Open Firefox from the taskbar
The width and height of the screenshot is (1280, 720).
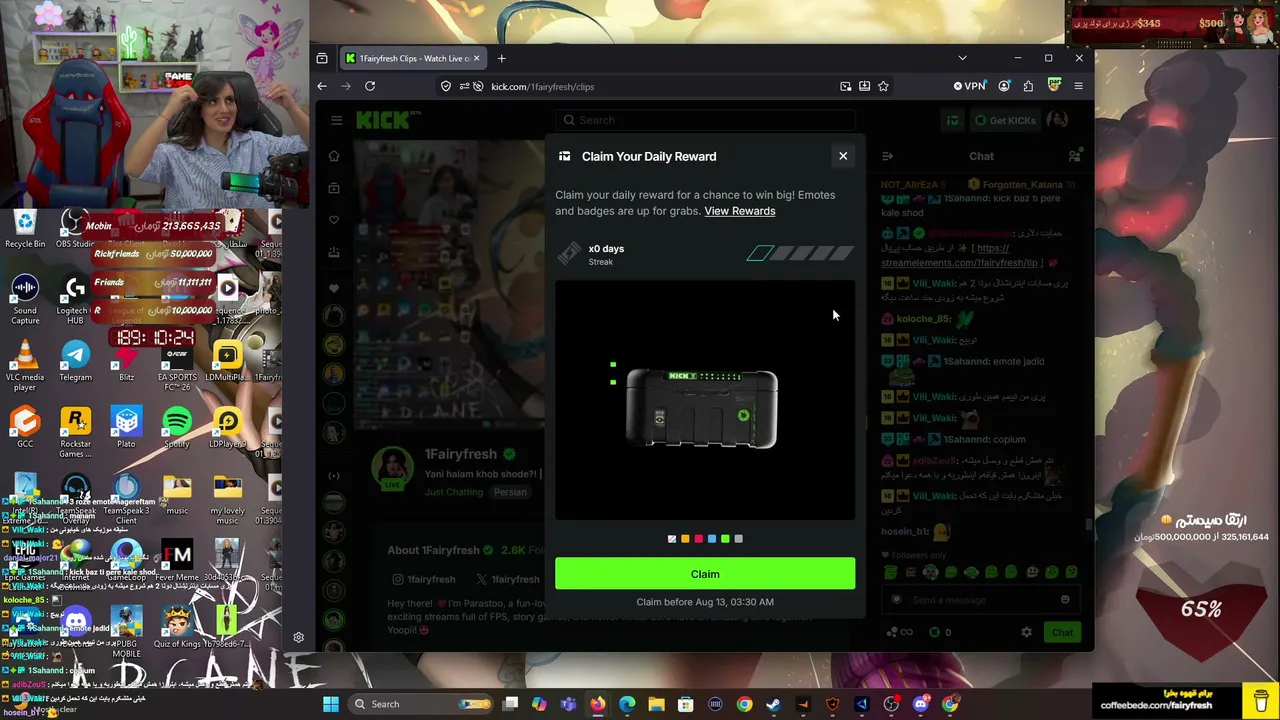[598, 704]
